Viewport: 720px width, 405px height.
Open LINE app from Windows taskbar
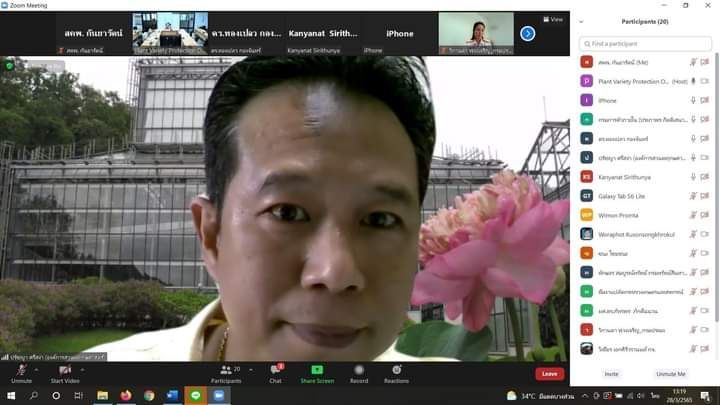195,396
